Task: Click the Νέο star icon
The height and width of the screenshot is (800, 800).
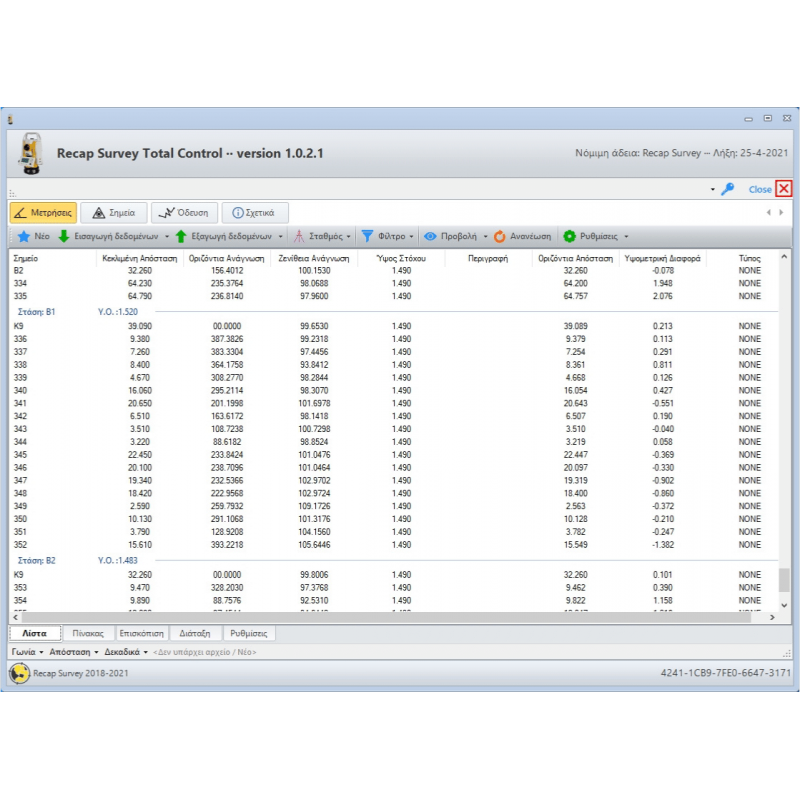Action: click(x=22, y=237)
